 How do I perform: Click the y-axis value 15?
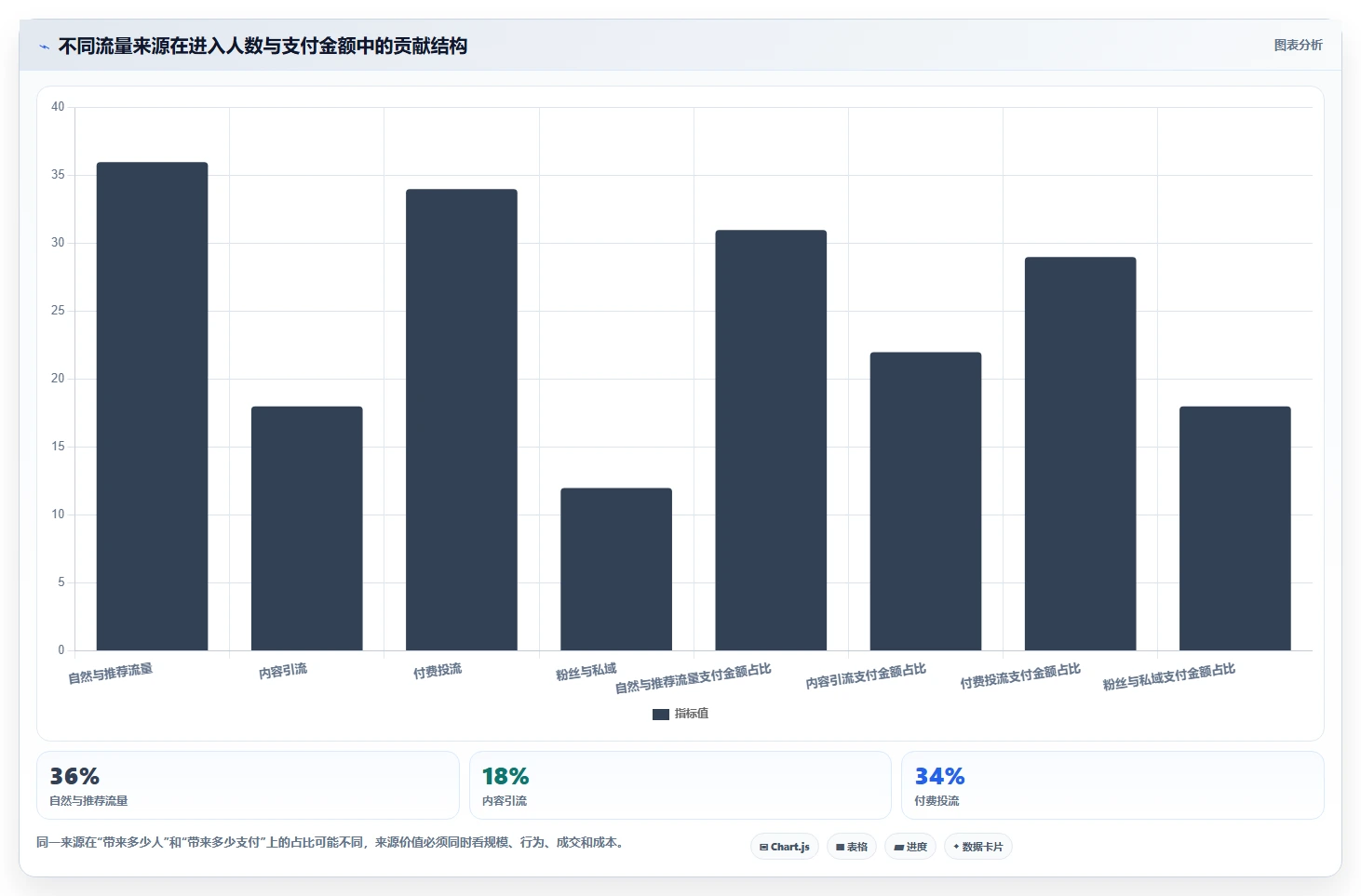tap(58, 447)
